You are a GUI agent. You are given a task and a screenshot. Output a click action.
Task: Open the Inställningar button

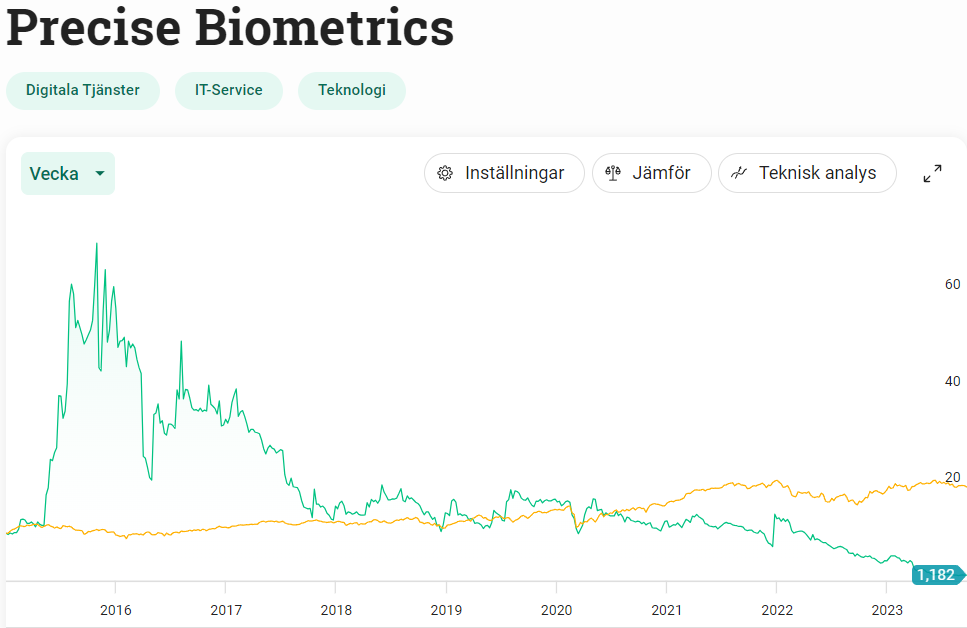pos(504,173)
